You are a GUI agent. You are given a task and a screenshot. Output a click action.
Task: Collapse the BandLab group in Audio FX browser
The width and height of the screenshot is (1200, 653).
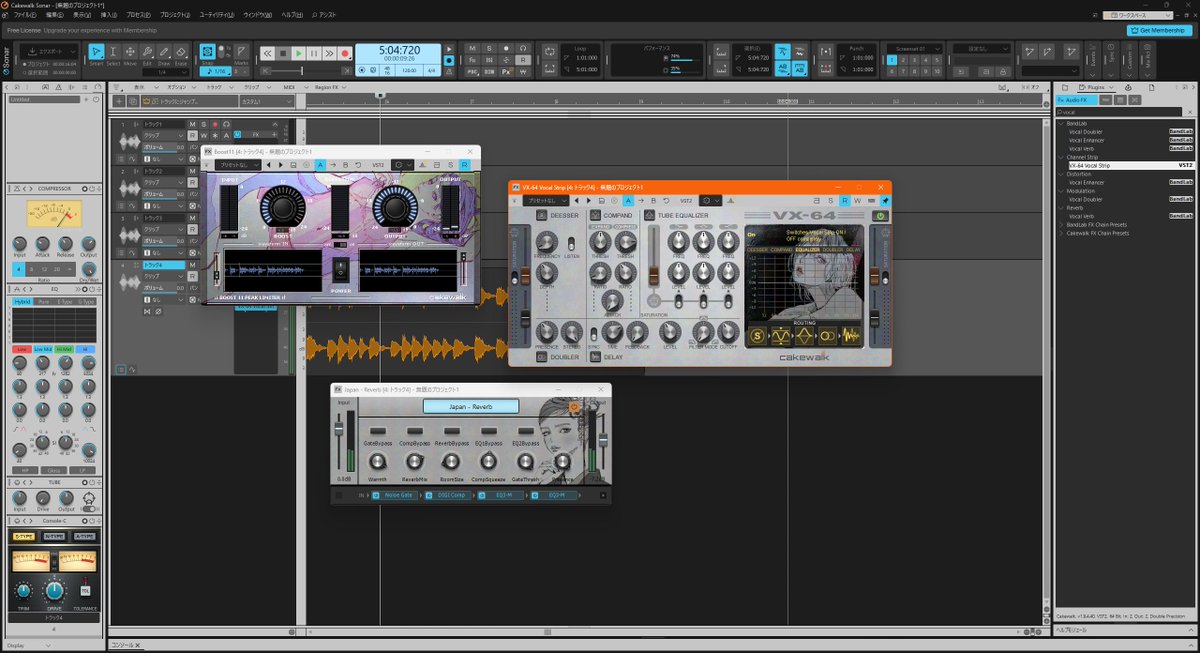click(1060, 122)
